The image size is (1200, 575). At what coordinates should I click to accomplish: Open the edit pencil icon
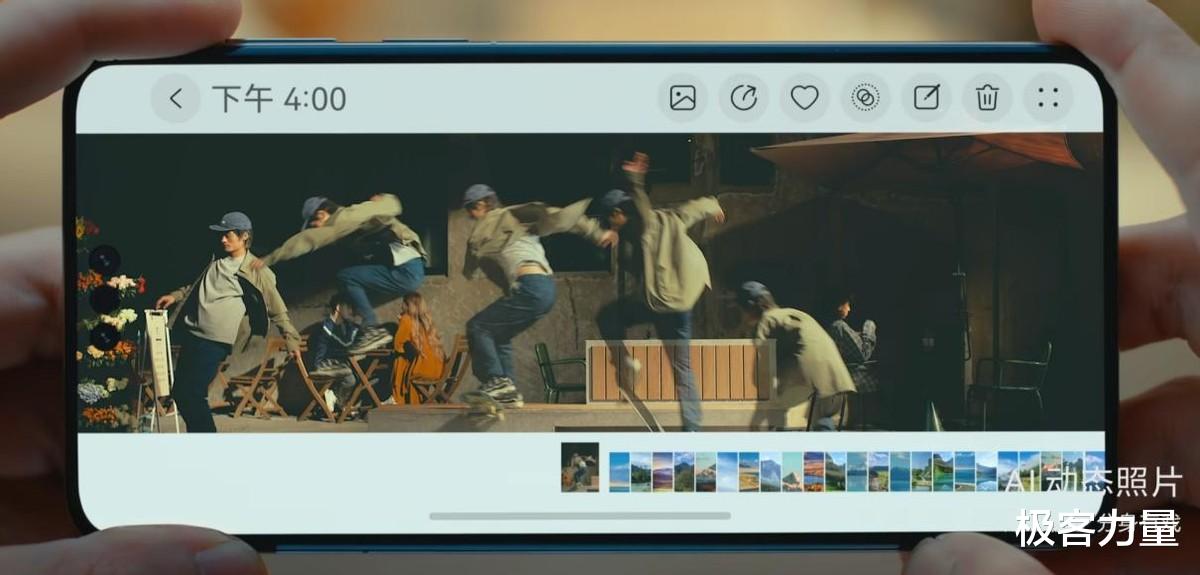coord(926,98)
